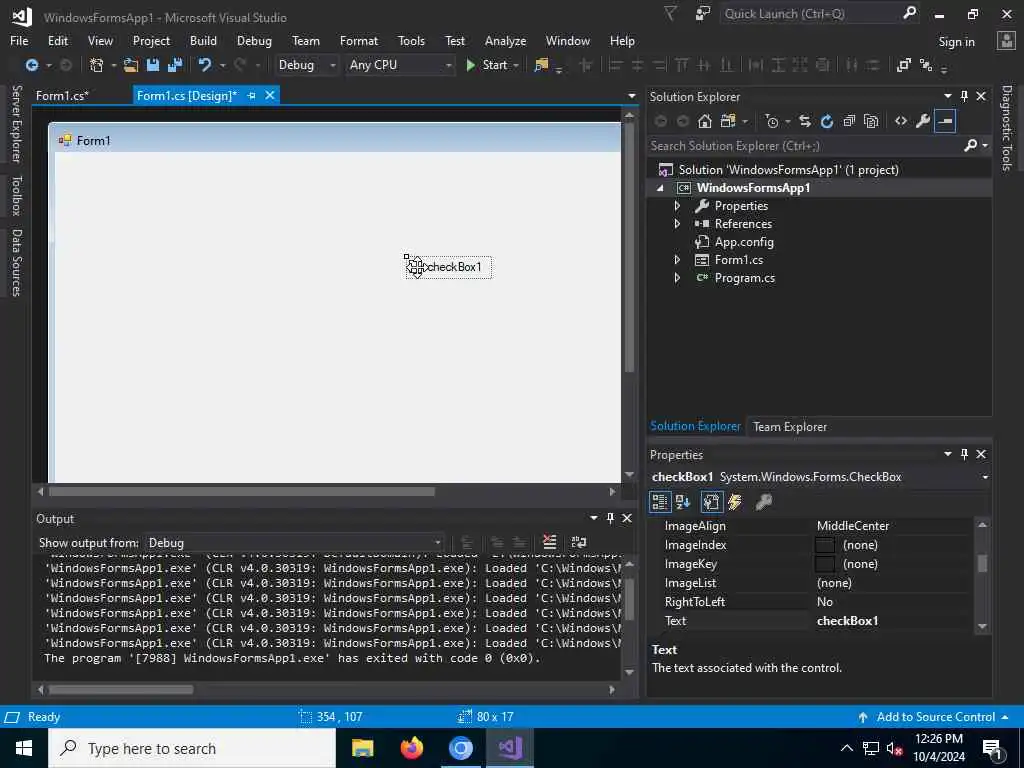Expand the Form1.cs node

pyautogui.click(x=677, y=260)
